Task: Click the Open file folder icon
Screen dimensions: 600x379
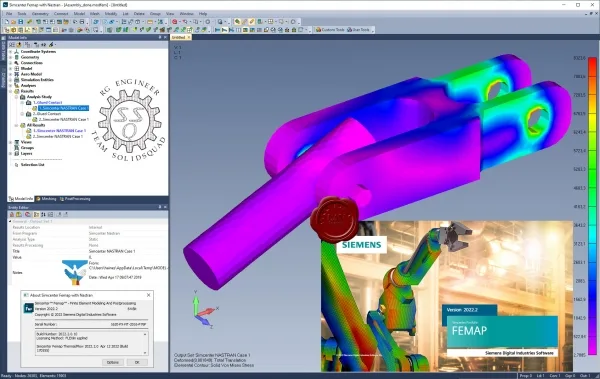Action: 13,22
